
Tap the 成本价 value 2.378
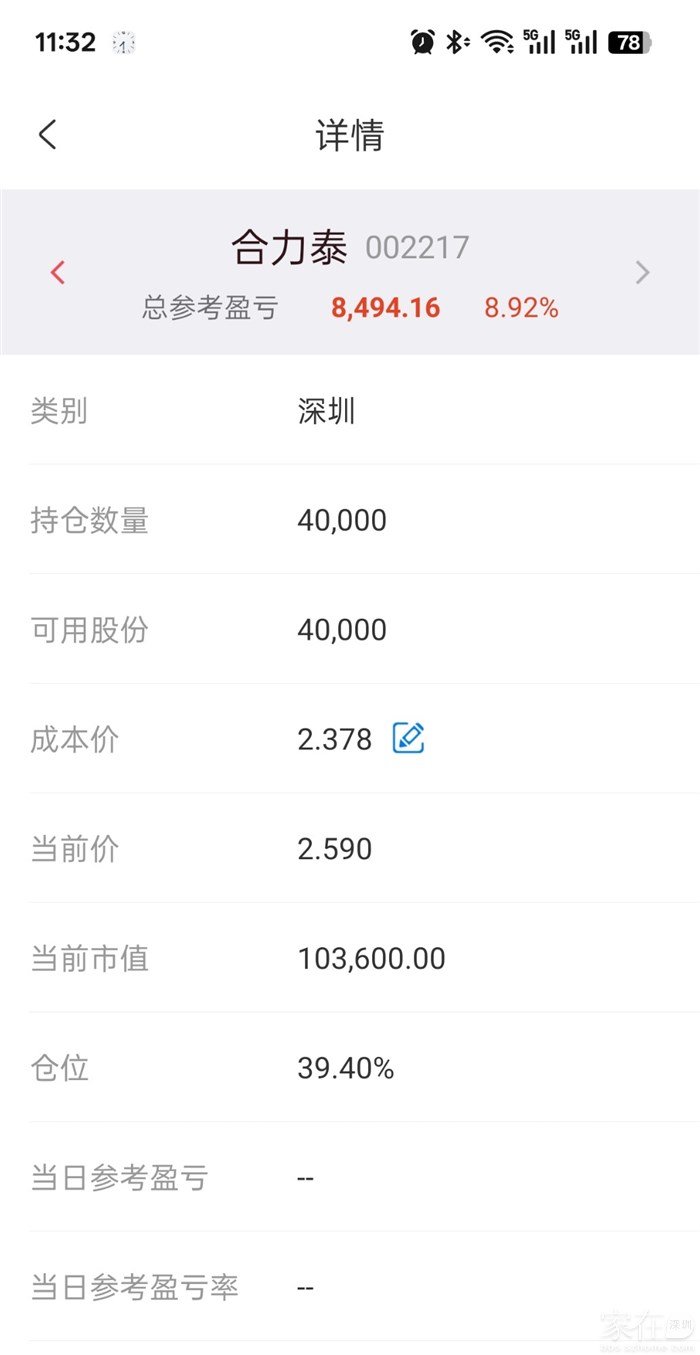tap(334, 739)
